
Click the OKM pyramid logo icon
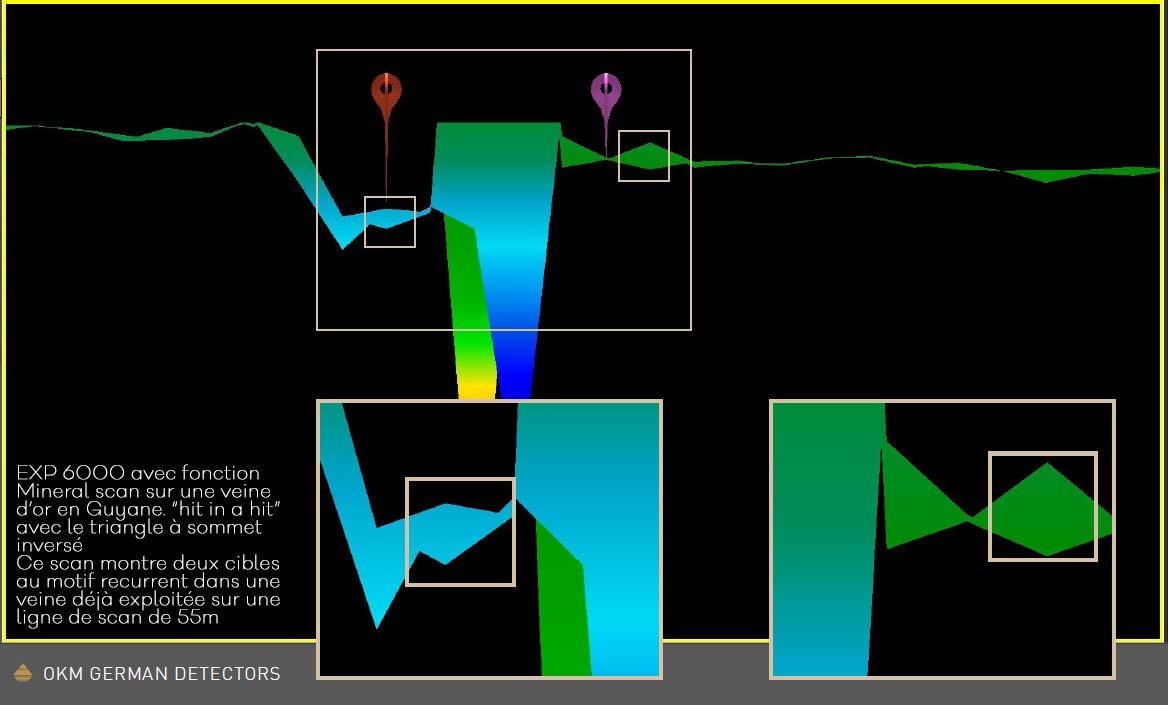coord(24,673)
